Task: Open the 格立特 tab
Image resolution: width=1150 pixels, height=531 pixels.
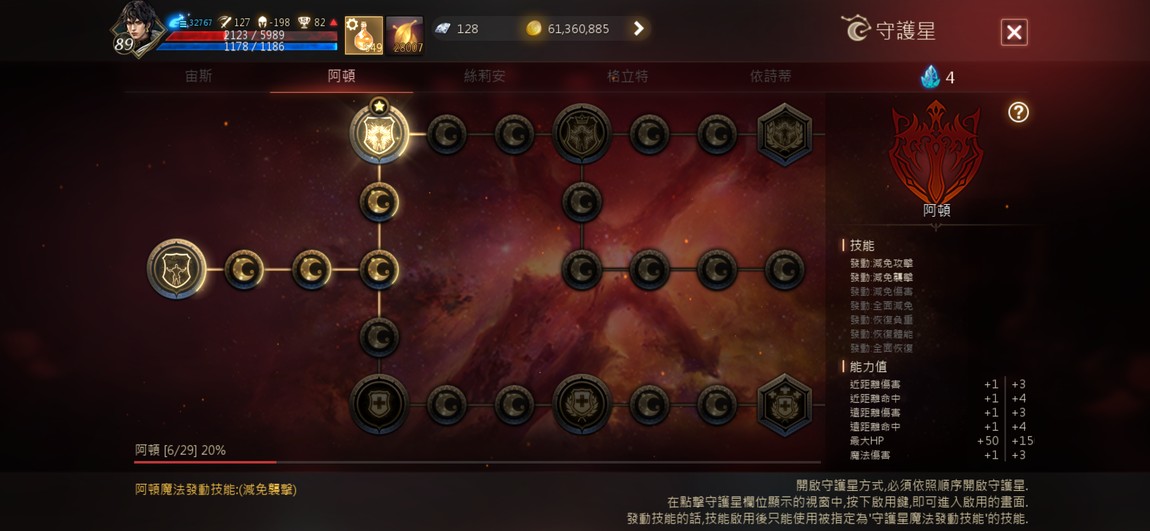Action: click(628, 76)
